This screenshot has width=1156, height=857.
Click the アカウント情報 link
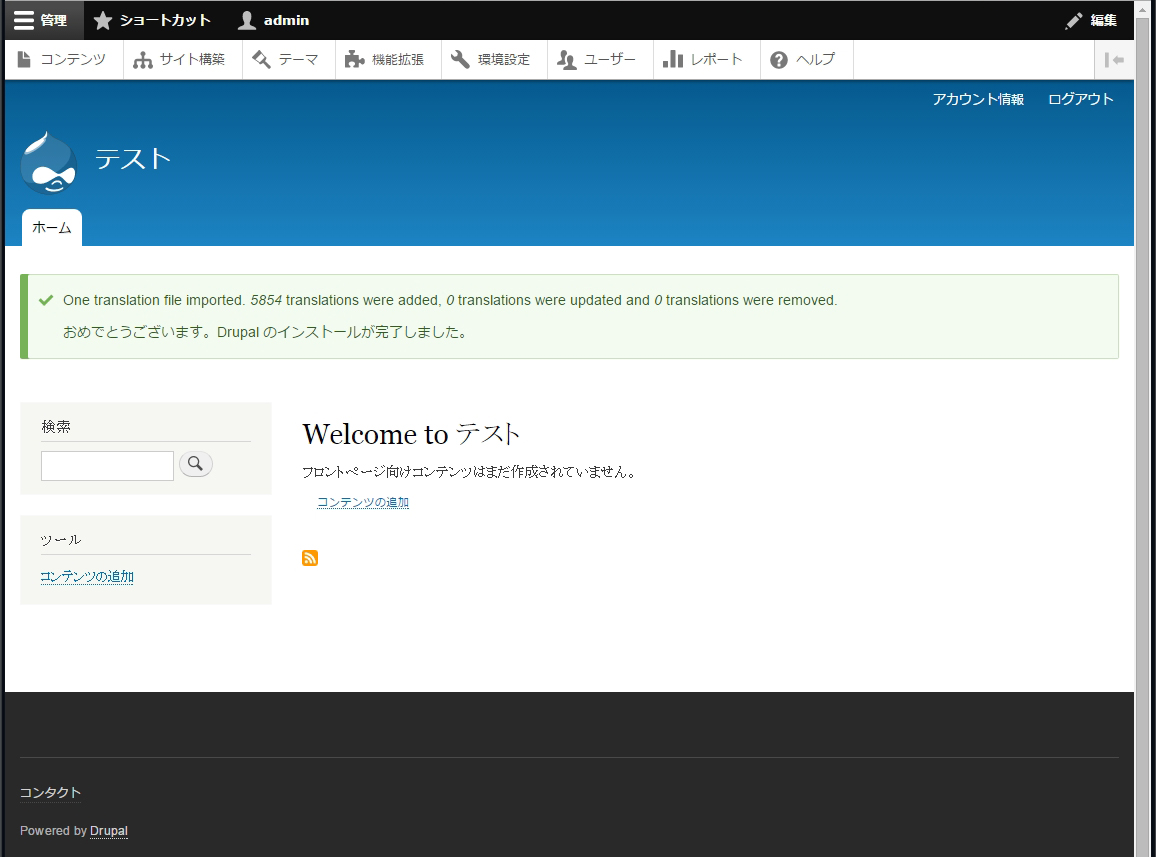coord(977,99)
